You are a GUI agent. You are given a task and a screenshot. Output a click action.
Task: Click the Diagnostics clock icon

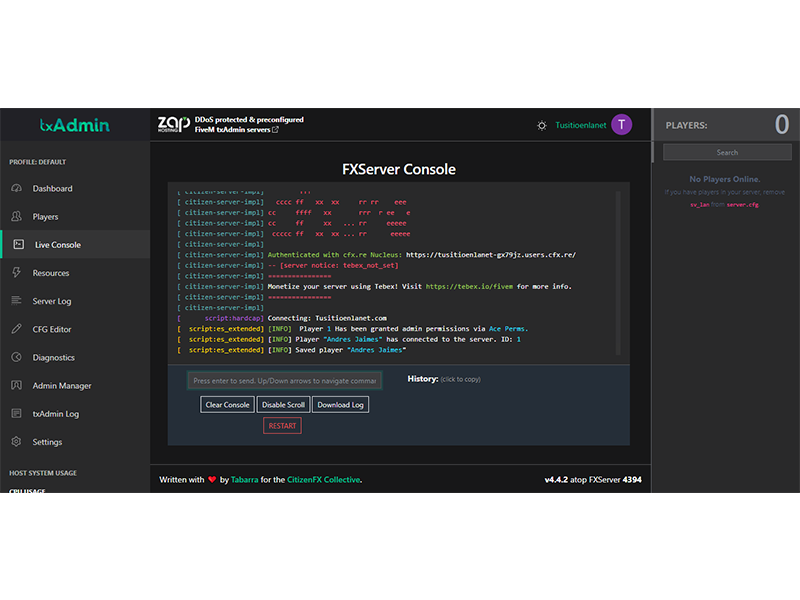pos(16,357)
